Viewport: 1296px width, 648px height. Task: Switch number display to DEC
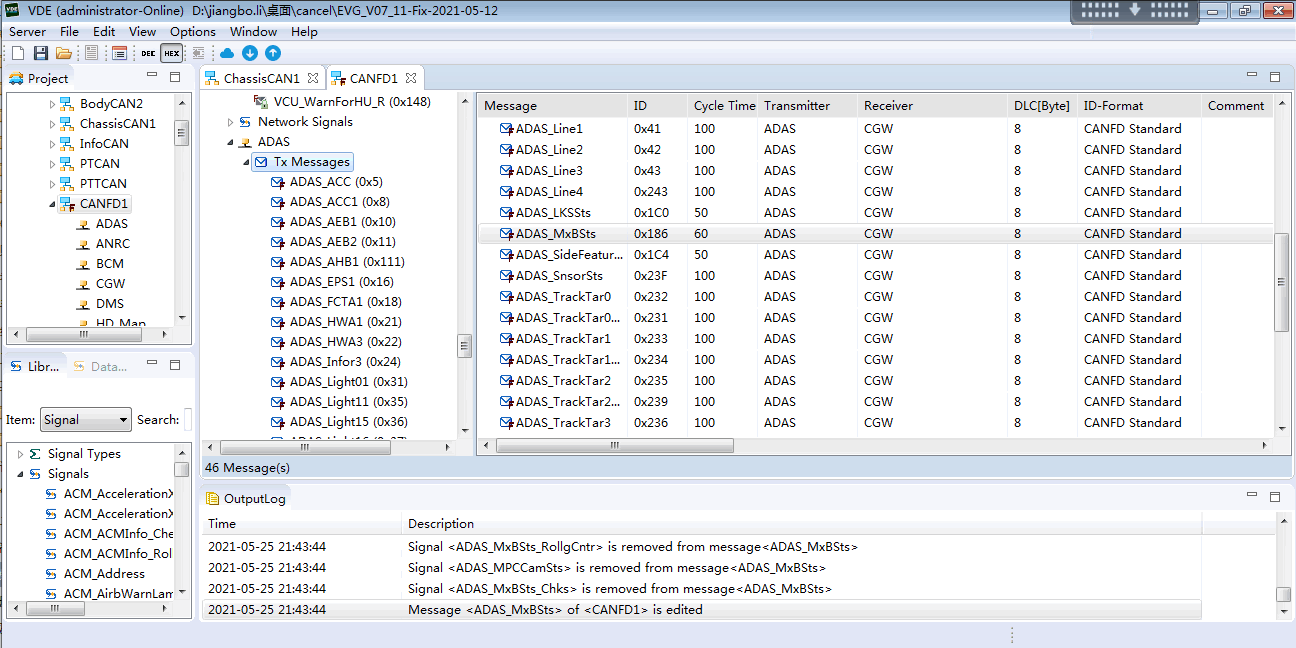[x=148, y=53]
